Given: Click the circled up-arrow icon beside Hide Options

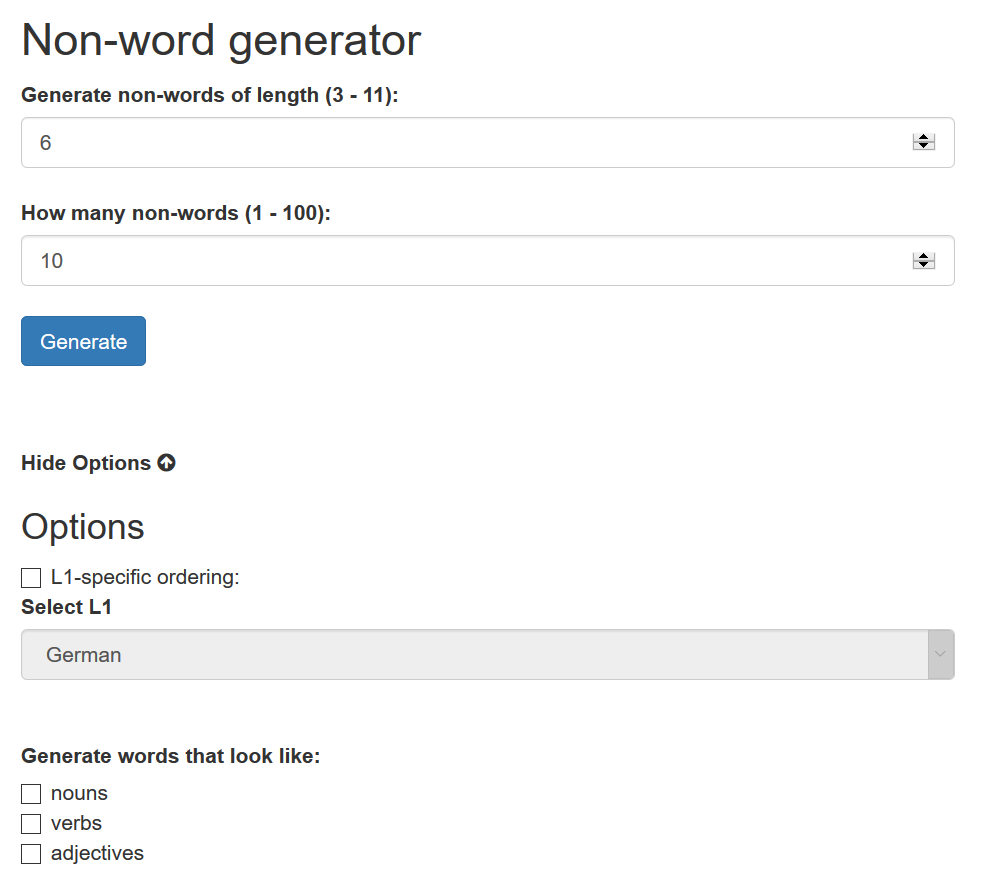Looking at the screenshot, I should pos(167,463).
